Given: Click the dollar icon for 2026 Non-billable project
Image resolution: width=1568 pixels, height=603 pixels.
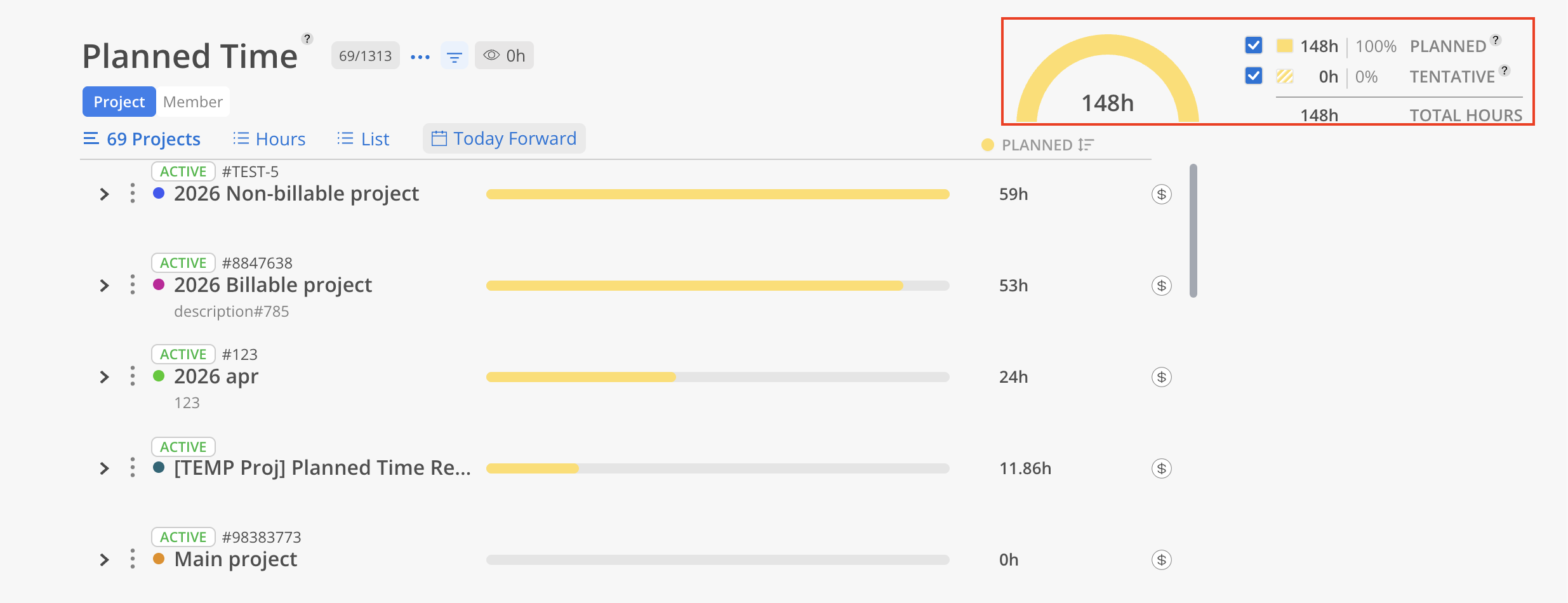Looking at the screenshot, I should pyautogui.click(x=1161, y=194).
